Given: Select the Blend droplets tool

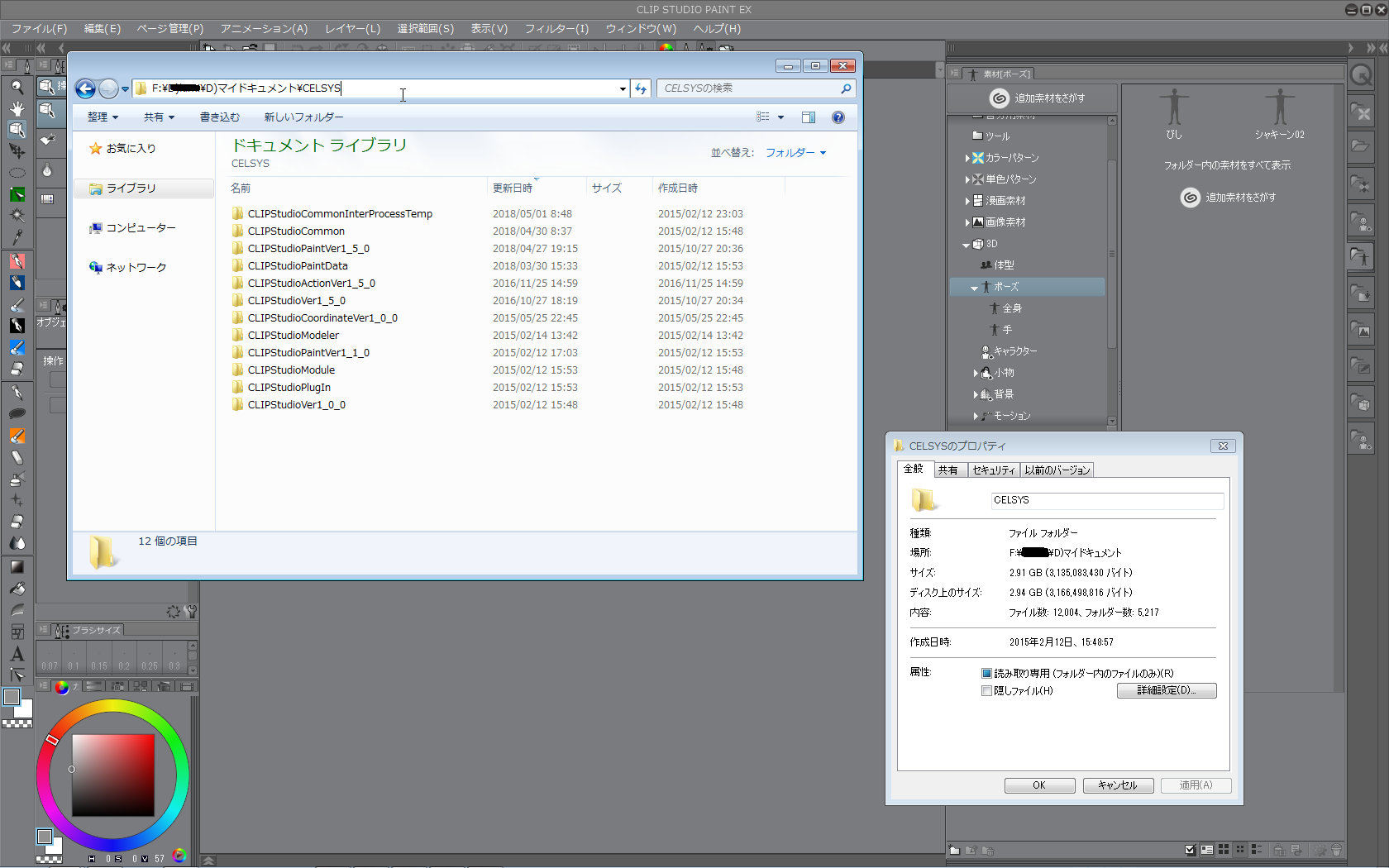Looking at the screenshot, I should (x=17, y=543).
